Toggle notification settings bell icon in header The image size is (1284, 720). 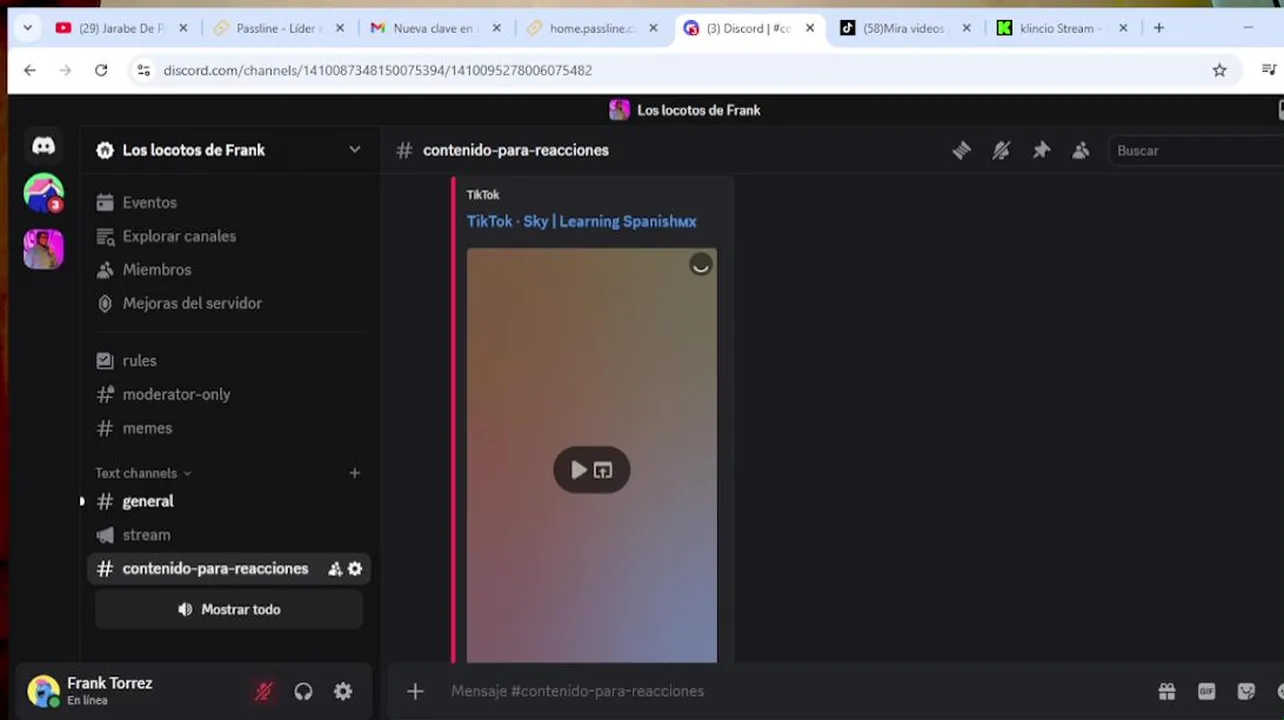point(1001,150)
